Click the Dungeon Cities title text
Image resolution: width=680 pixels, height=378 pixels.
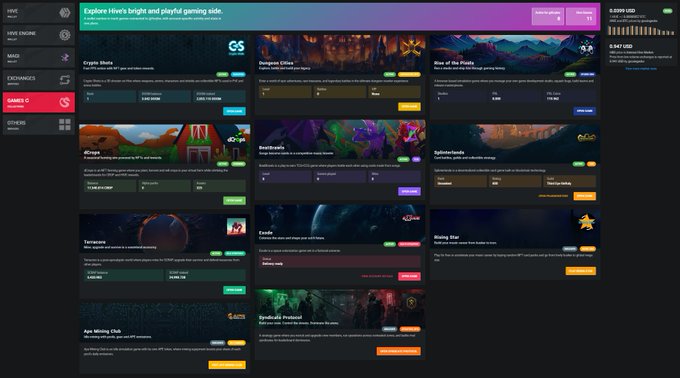tap(276, 63)
